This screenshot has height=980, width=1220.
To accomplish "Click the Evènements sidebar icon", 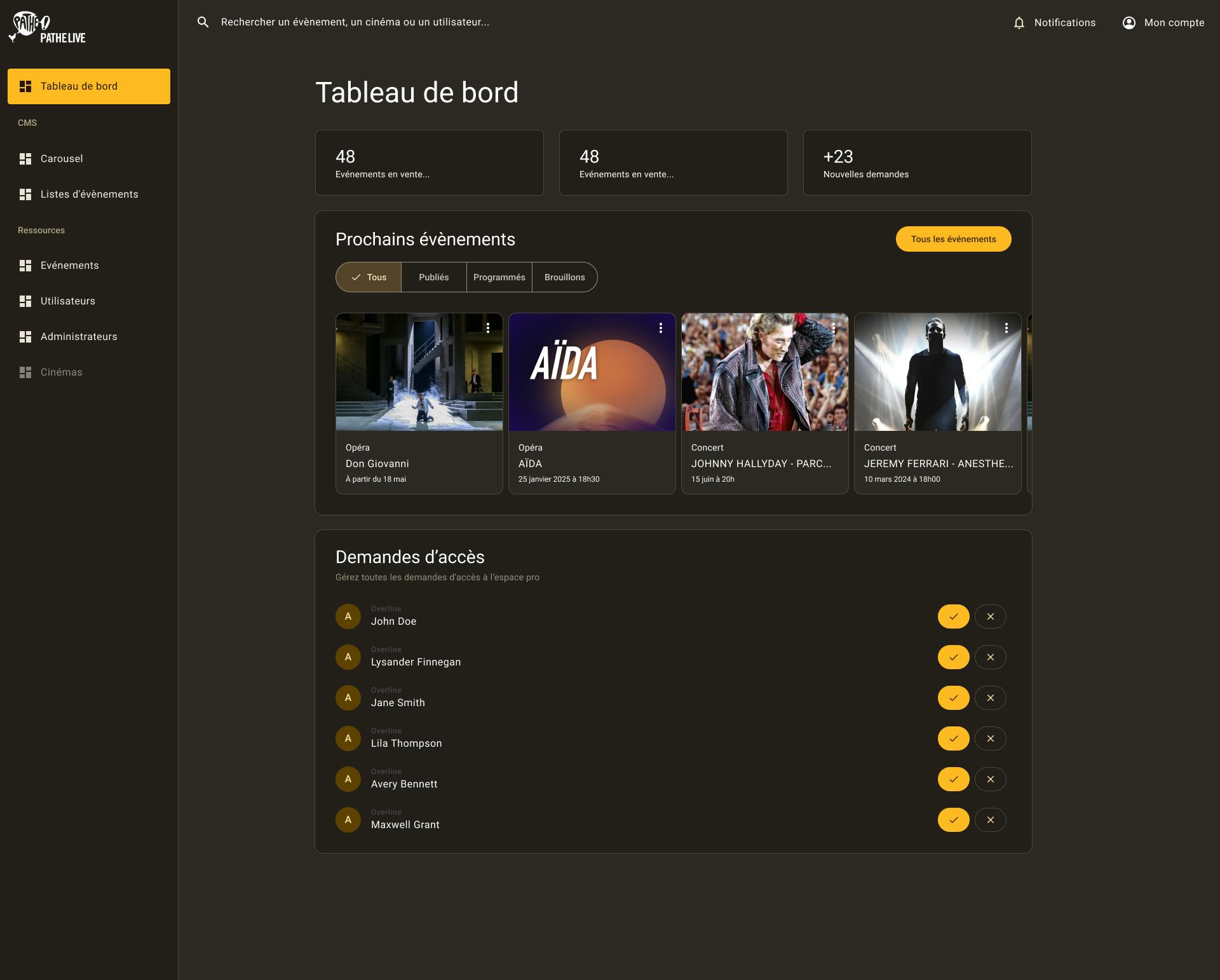I will (25, 265).
